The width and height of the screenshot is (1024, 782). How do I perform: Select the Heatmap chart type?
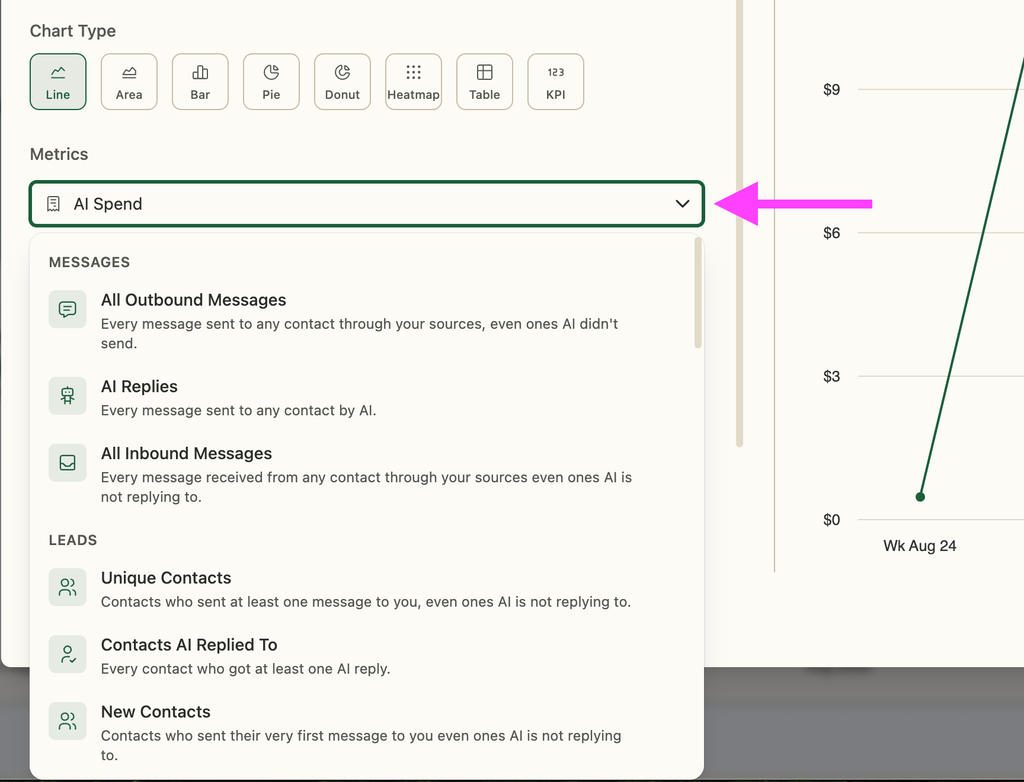click(x=413, y=82)
